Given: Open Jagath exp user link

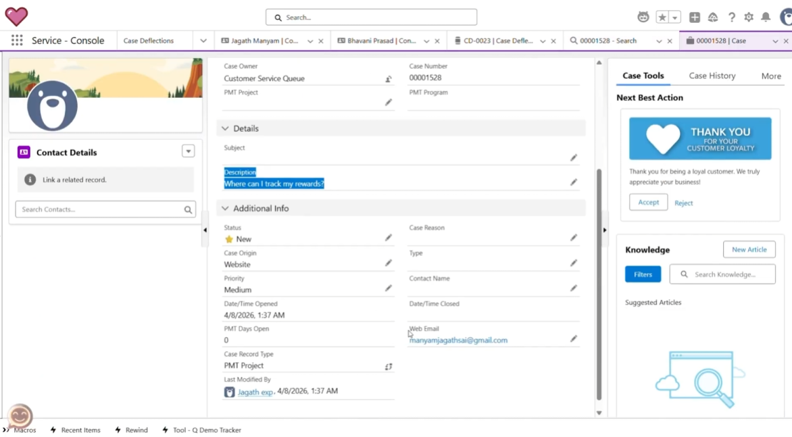Looking at the screenshot, I should click(255, 392).
